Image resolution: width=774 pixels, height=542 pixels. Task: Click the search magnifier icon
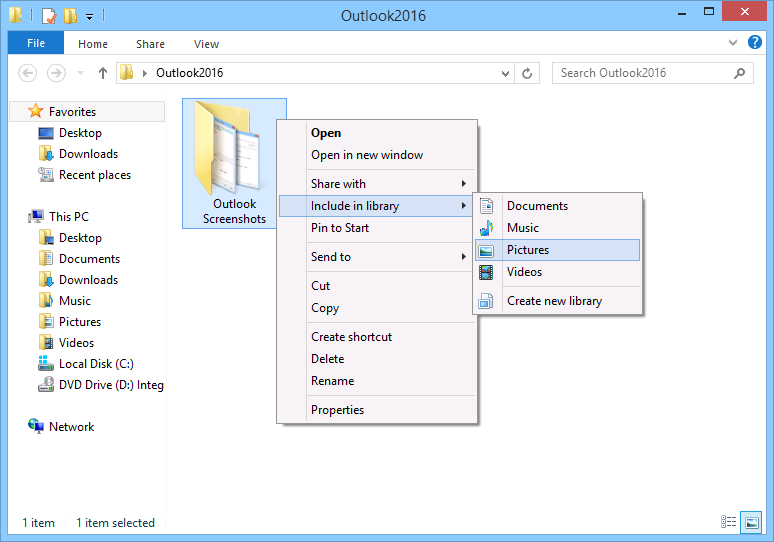tap(740, 73)
